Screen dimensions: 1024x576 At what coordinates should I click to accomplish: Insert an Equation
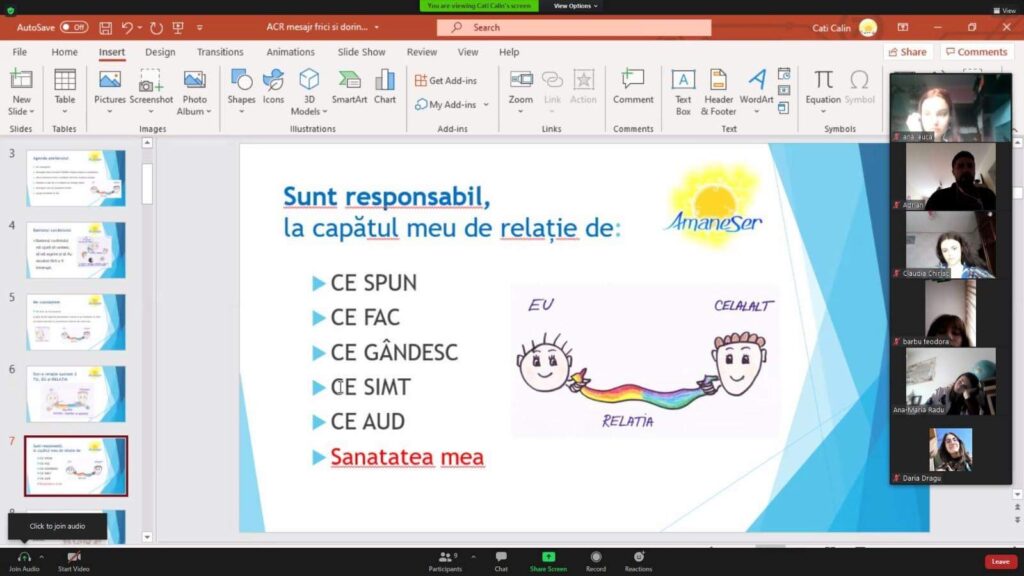823,92
